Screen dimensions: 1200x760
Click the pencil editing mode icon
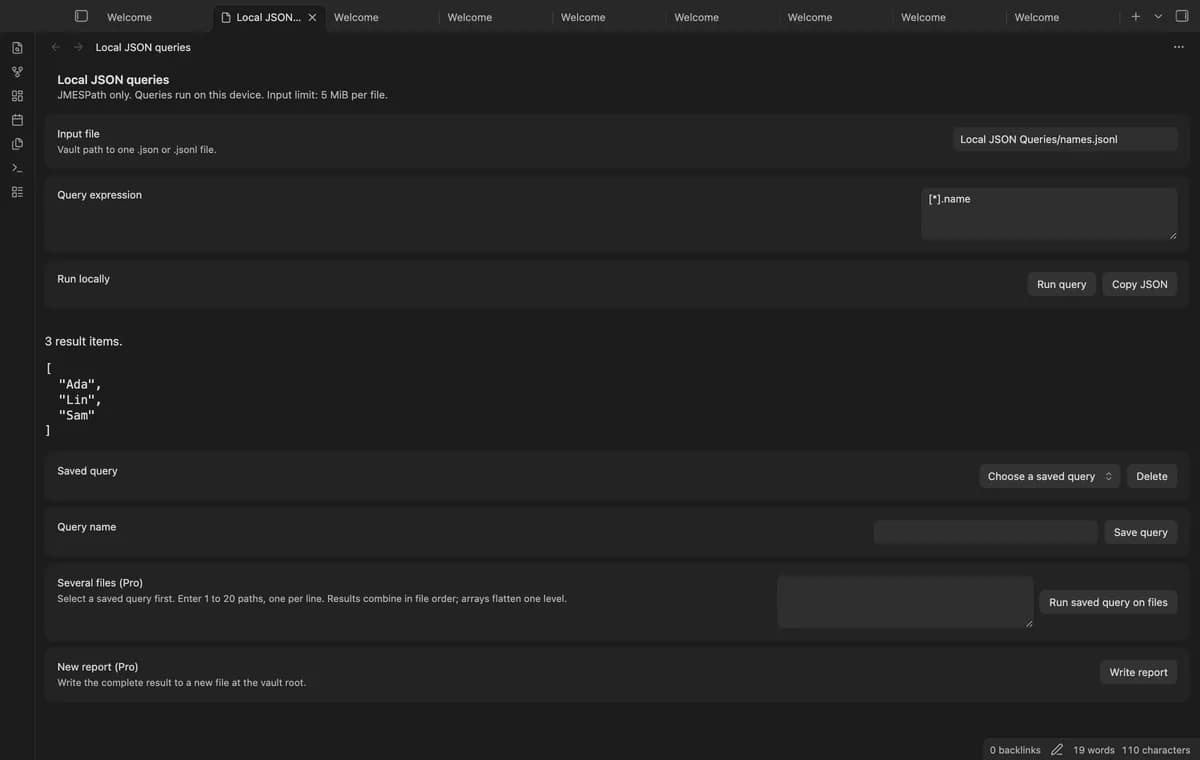[1057, 750]
